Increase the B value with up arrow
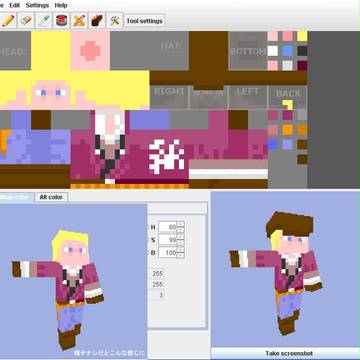This screenshot has width=360, height=360. [x=180, y=250]
